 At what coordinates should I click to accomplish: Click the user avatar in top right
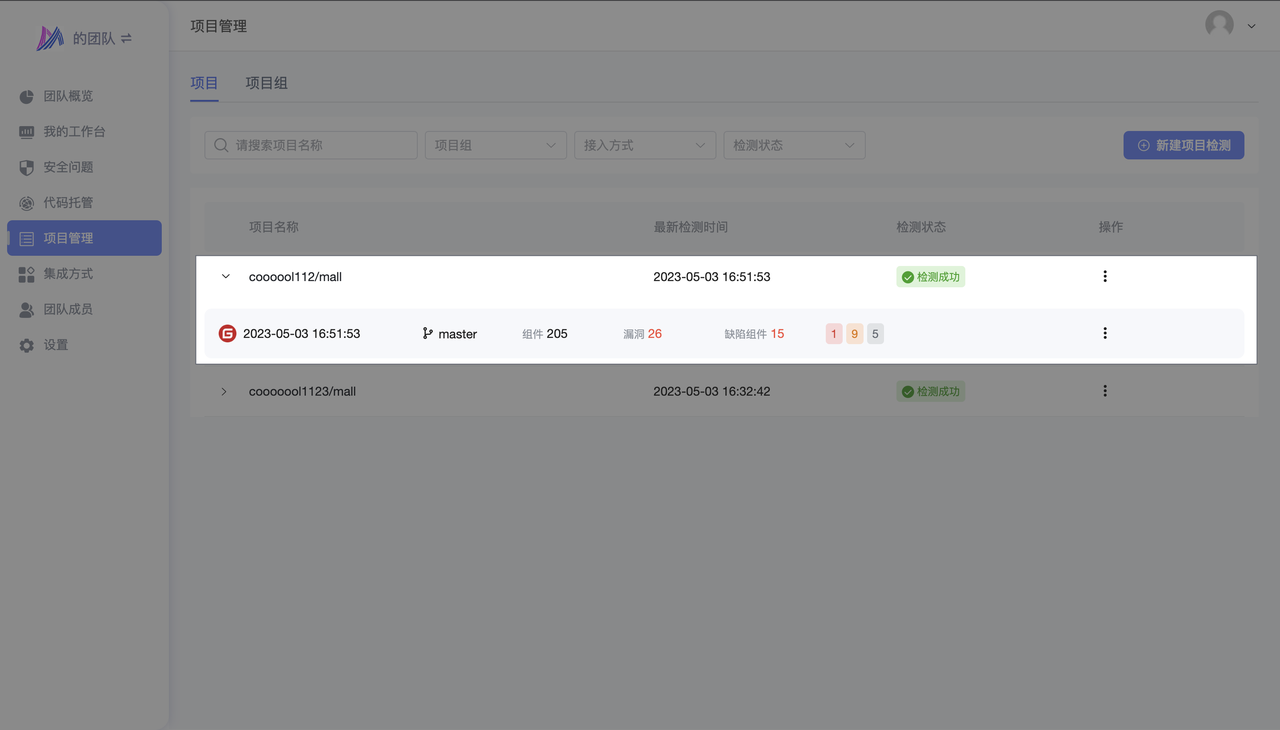pyautogui.click(x=1219, y=25)
